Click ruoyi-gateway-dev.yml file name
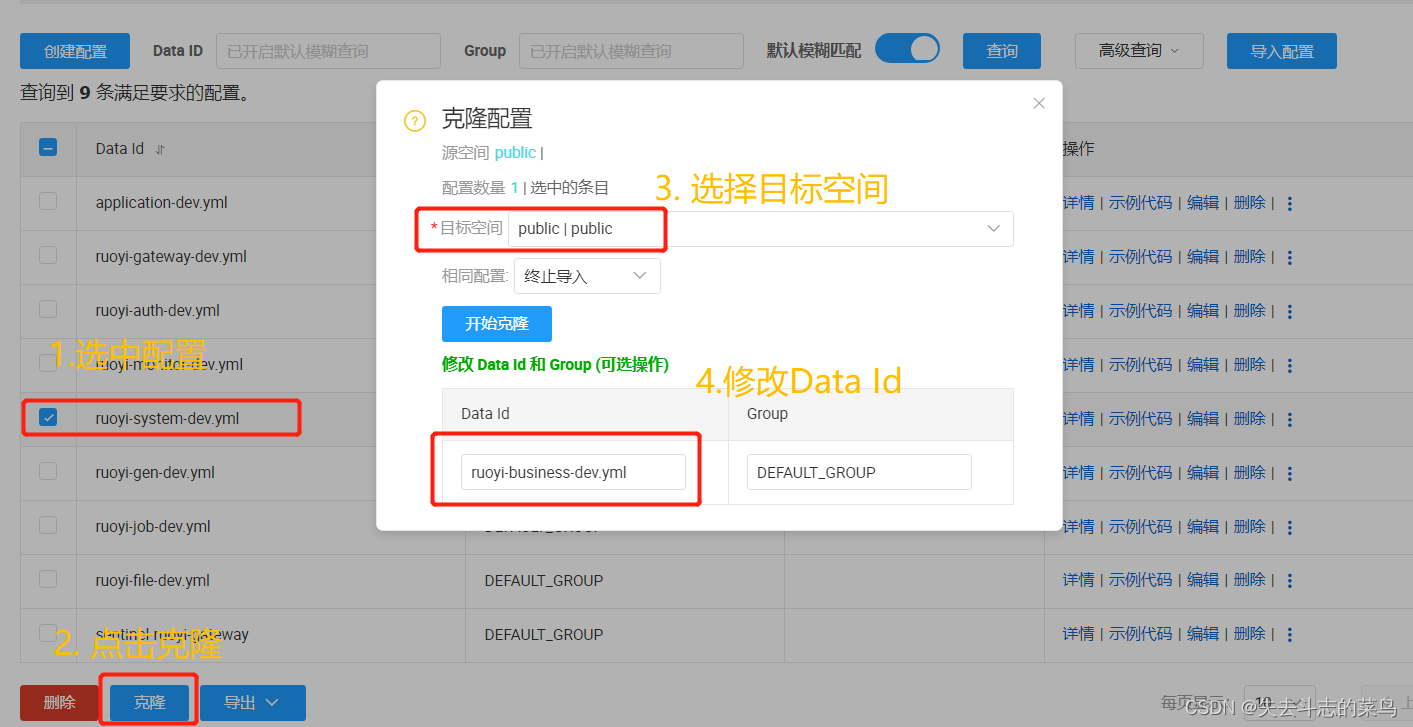 171,257
